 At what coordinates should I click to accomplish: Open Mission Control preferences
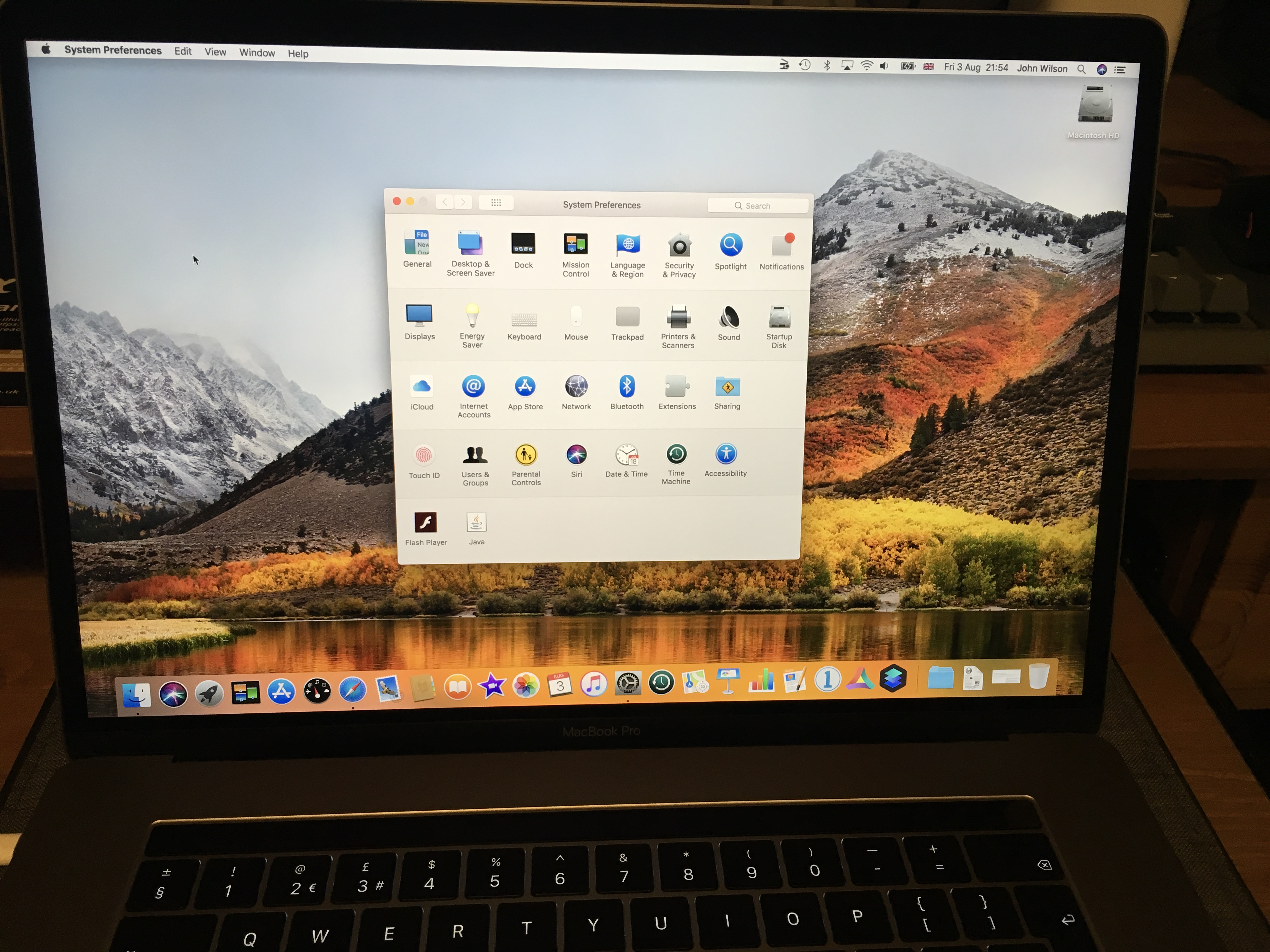(575, 255)
